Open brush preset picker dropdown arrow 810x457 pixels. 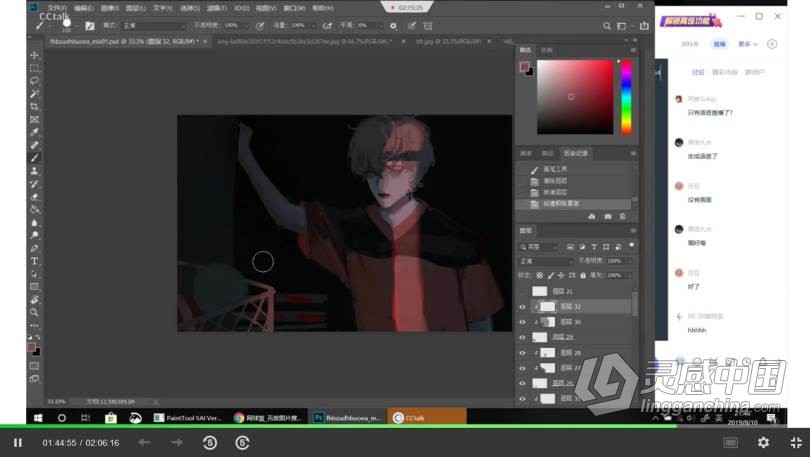coord(76,26)
